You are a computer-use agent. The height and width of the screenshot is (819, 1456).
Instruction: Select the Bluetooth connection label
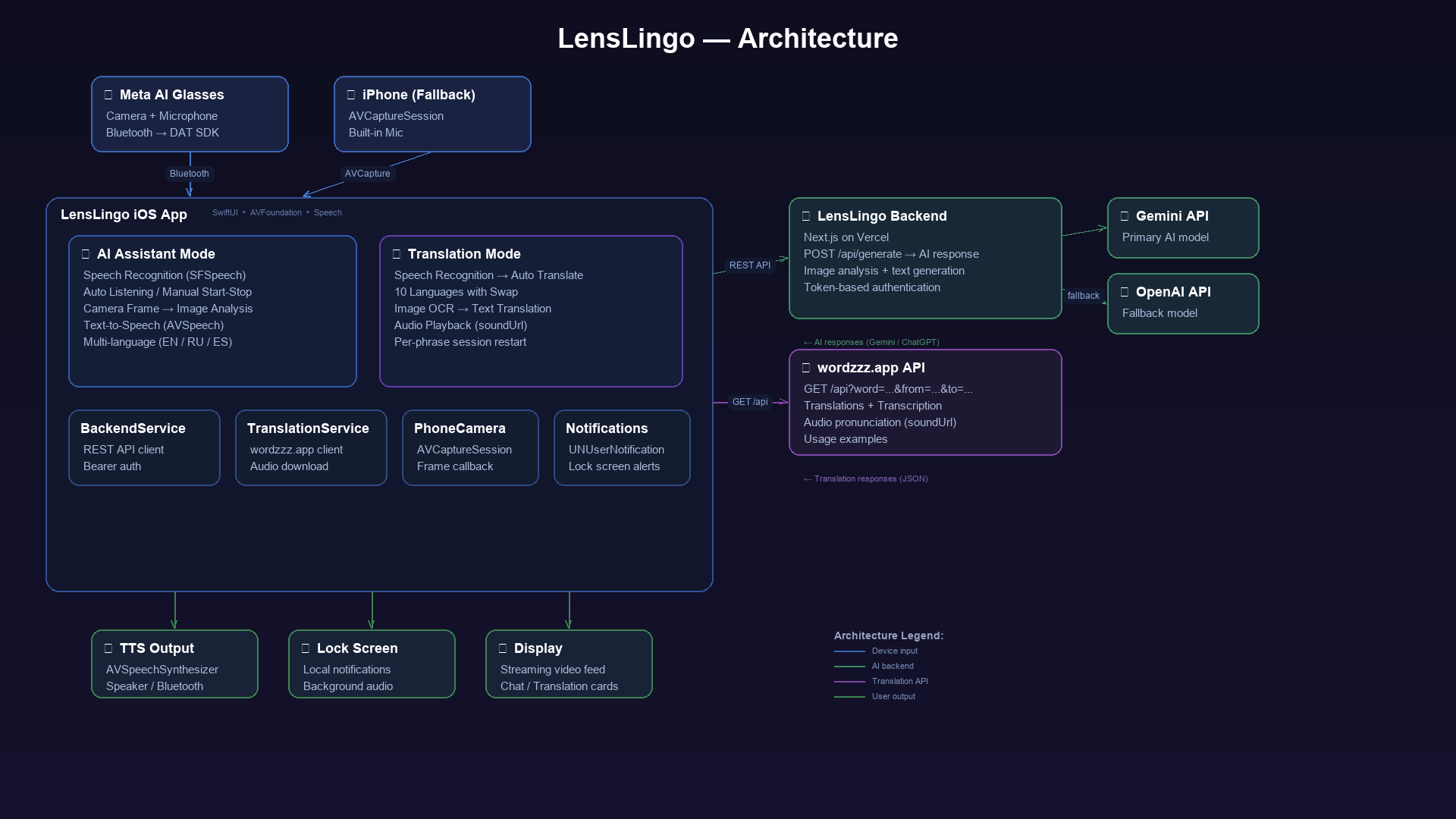click(x=190, y=174)
